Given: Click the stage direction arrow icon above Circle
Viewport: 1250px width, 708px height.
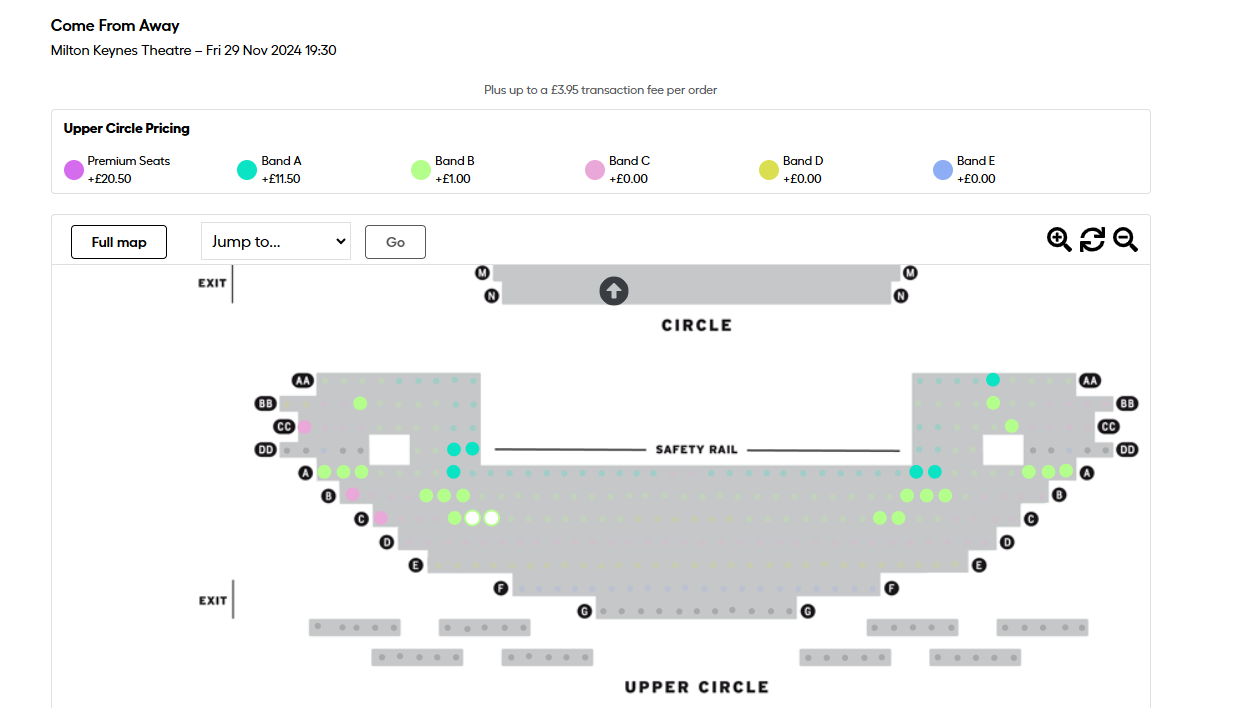Looking at the screenshot, I should pos(613,291).
